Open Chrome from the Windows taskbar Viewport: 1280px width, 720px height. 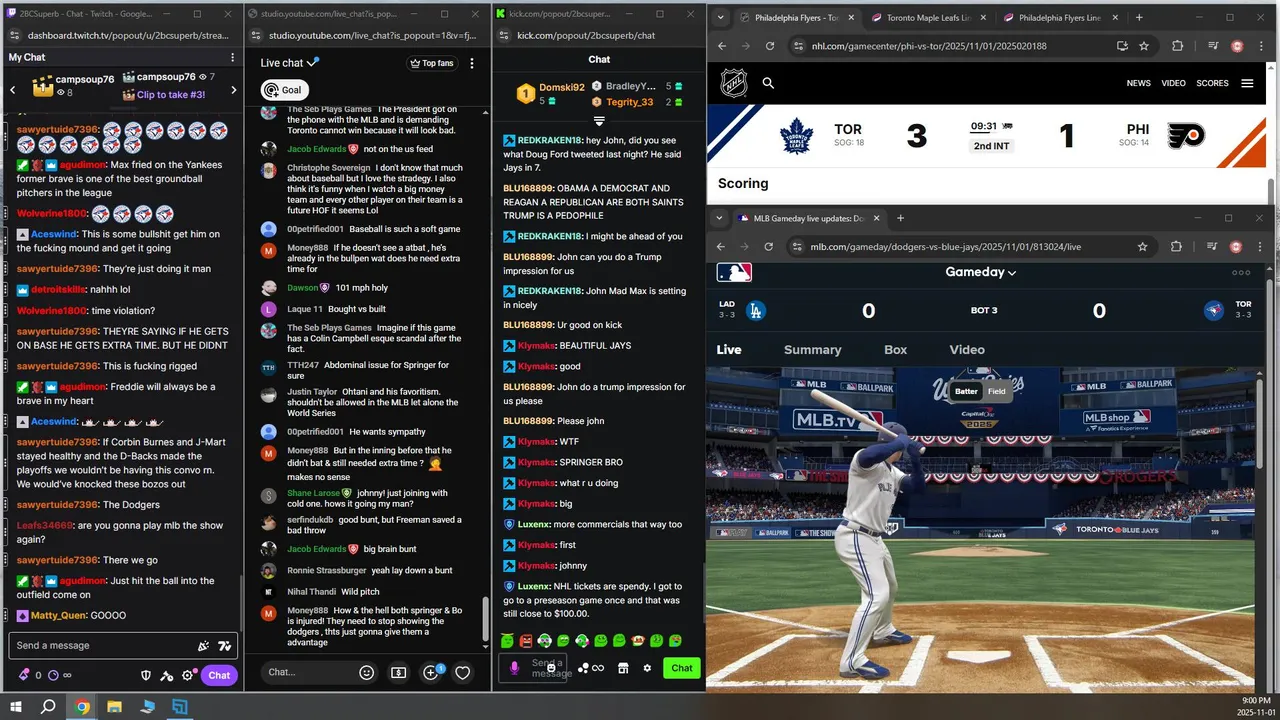coord(82,707)
